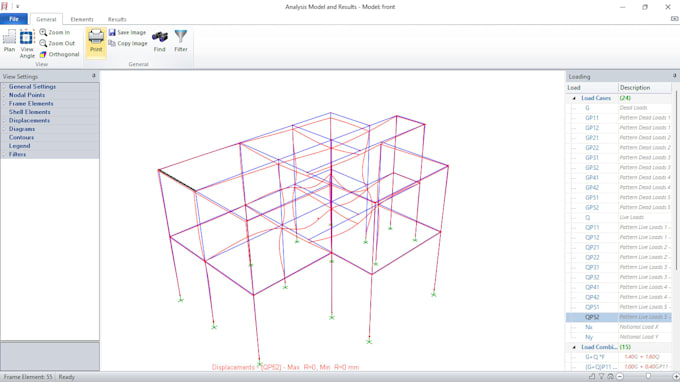Click the status bar zoom minus button
Screen dimensions: 680x382
pyautogui.click(x=620, y=376)
